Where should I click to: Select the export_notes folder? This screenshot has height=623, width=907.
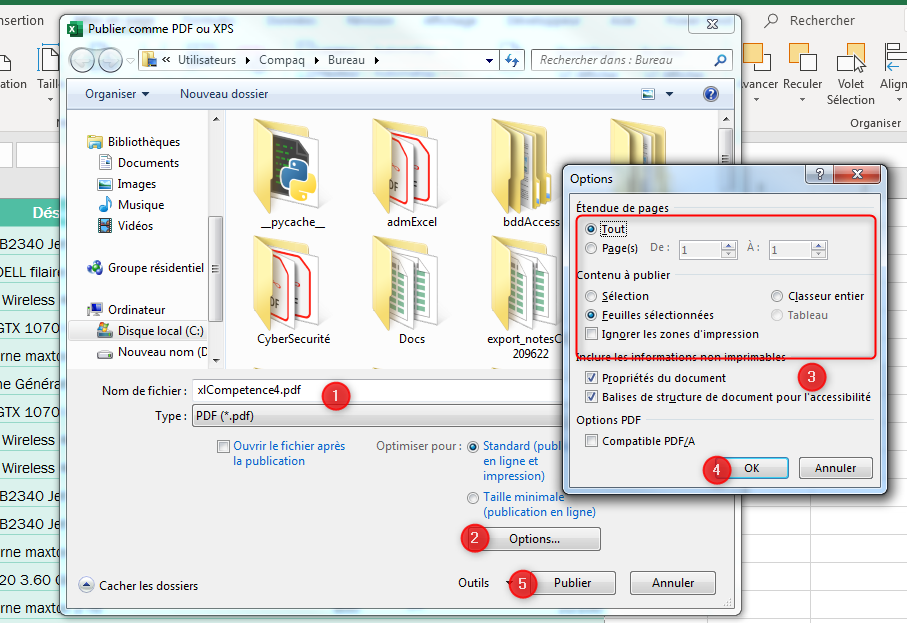tap(523, 283)
